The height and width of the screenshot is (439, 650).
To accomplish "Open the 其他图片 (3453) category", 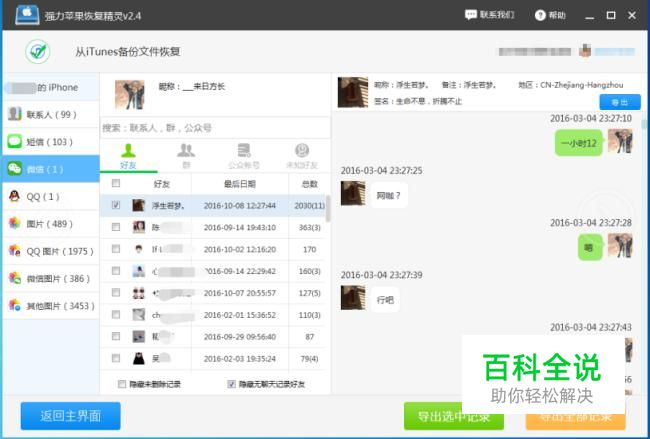I will point(51,306).
